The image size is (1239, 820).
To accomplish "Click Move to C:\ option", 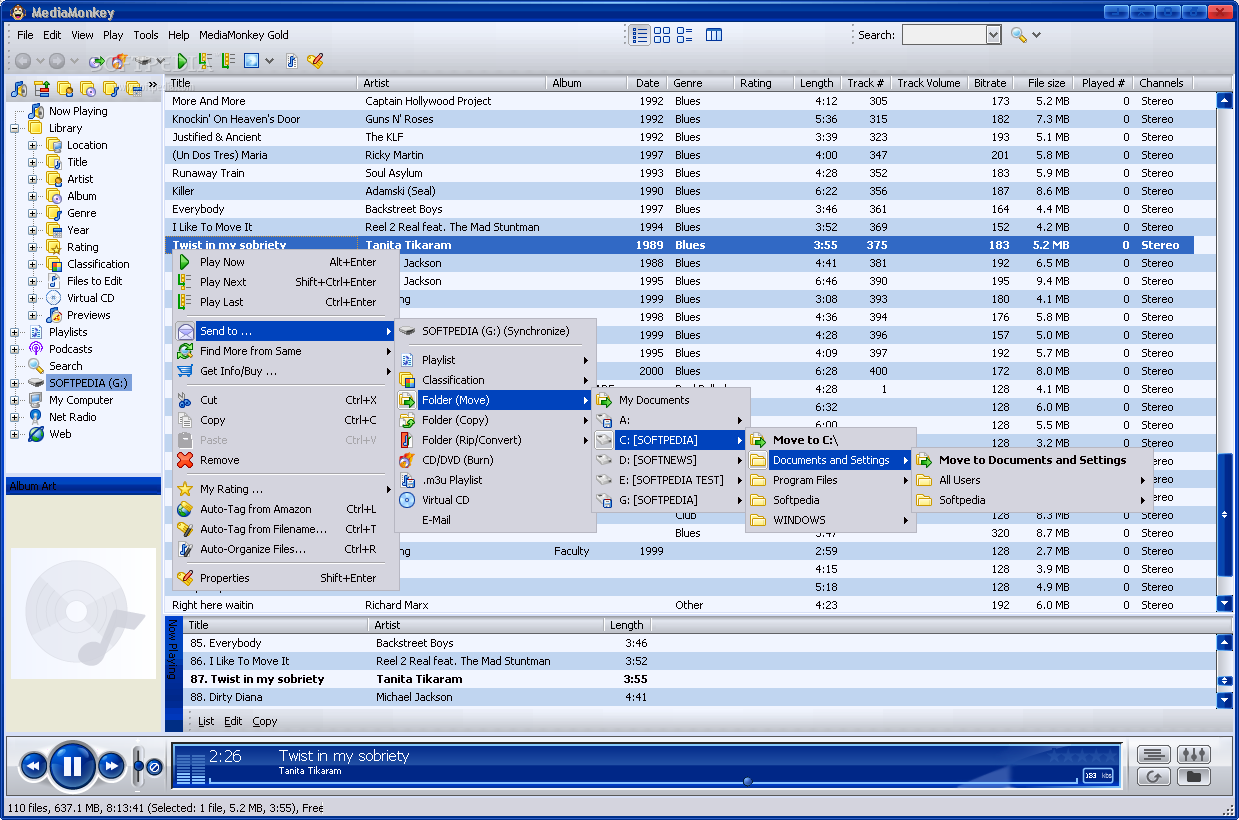I will 831,440.
